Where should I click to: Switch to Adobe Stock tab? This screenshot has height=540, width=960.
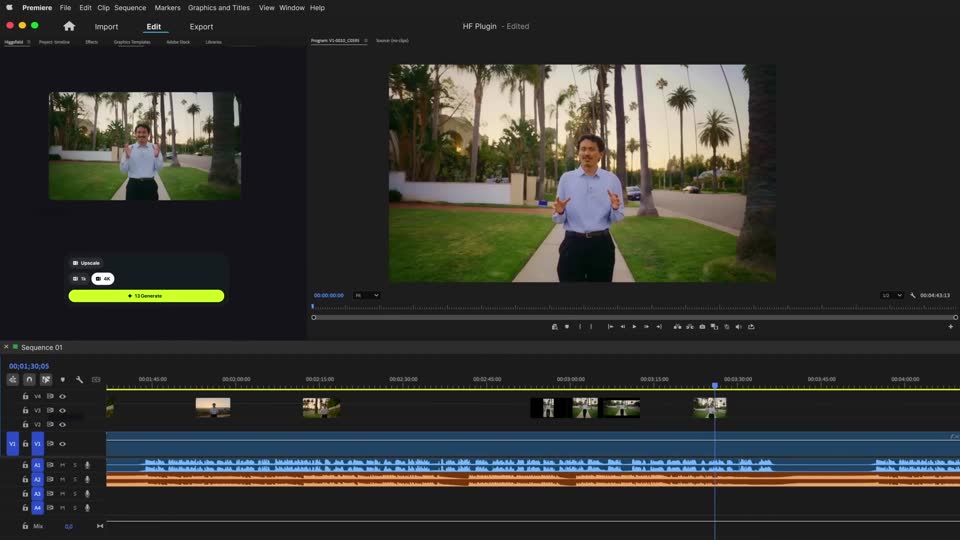pyautogui.click(x=178, y=42)
